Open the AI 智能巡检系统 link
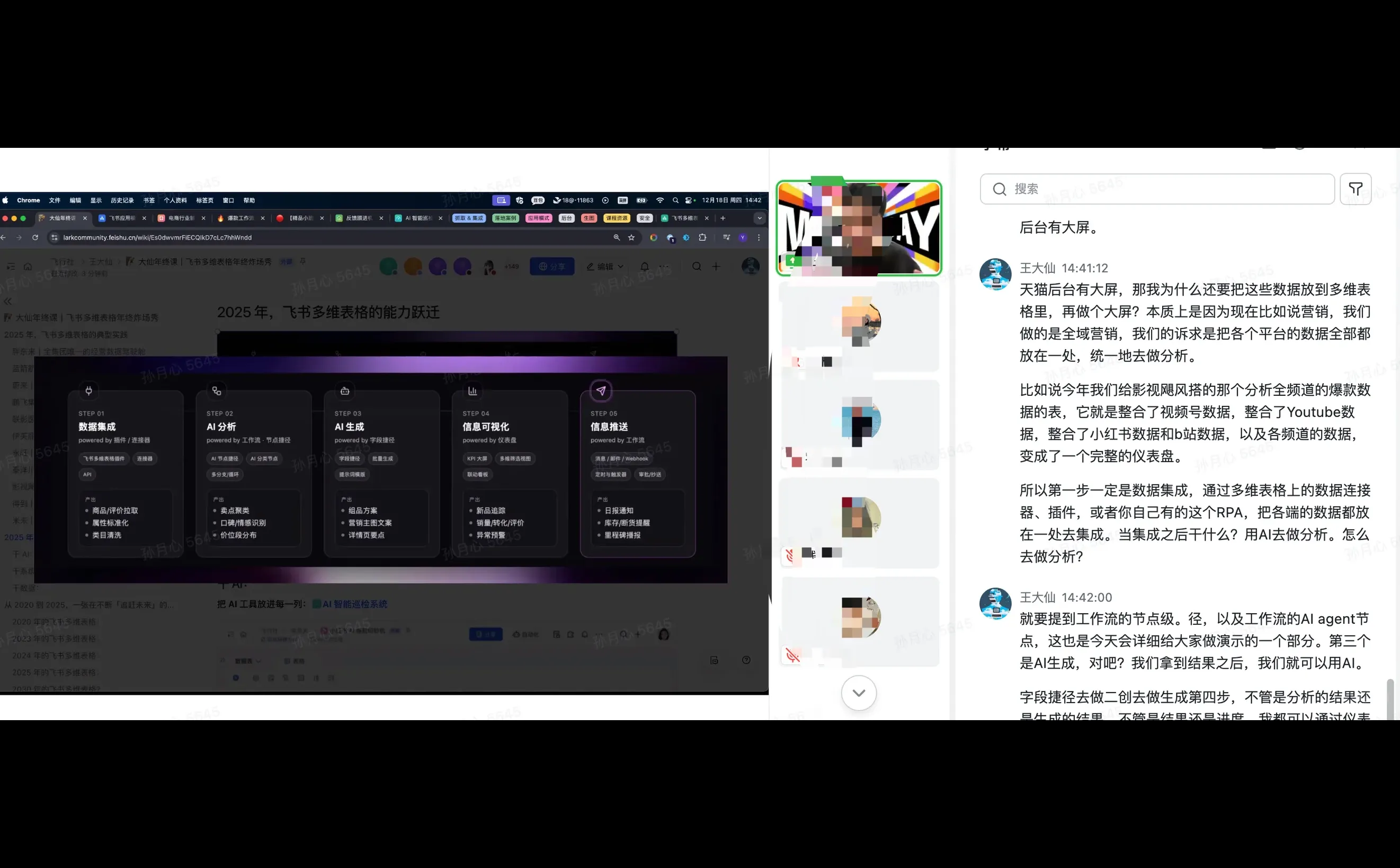1400x868 pixels. click(354, 604)
